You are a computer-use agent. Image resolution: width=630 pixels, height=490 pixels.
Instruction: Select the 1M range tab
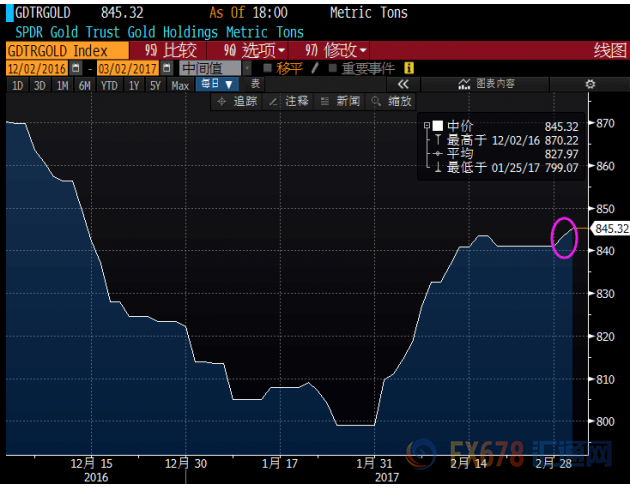[x=62, y=85]
